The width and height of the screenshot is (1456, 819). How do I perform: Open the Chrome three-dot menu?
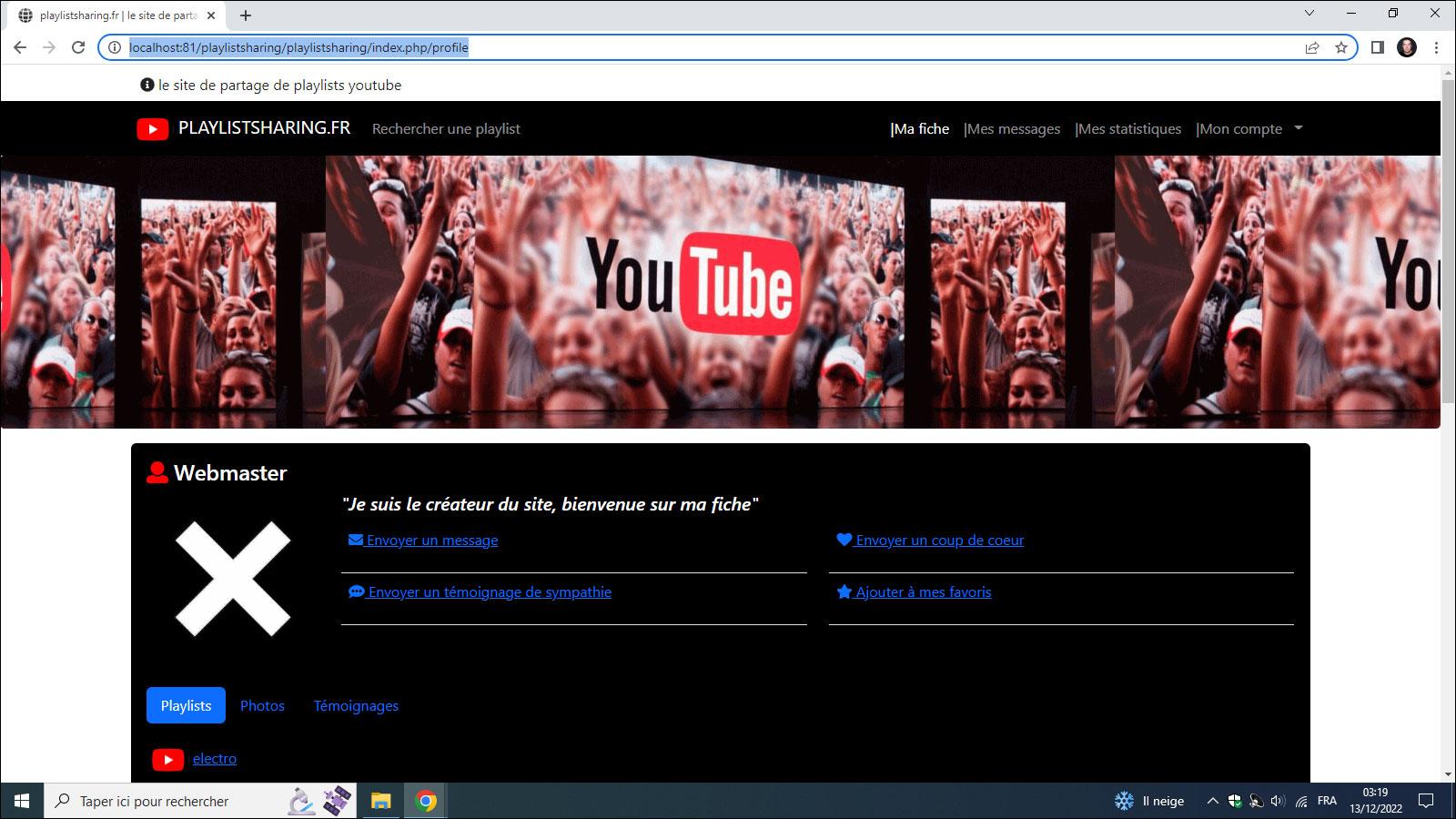1436,47
